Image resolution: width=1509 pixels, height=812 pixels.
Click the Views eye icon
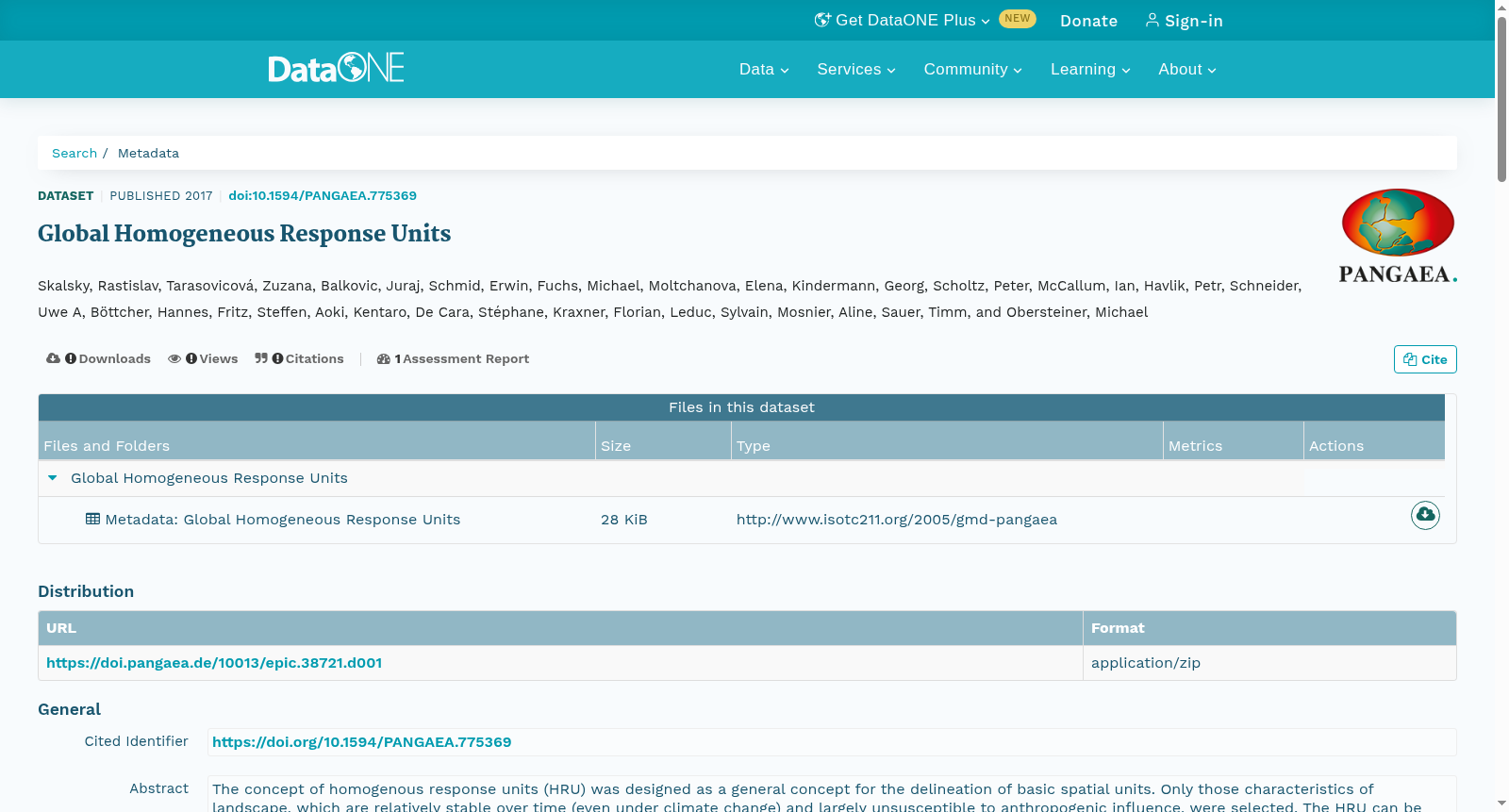click(x=174, y=358)
